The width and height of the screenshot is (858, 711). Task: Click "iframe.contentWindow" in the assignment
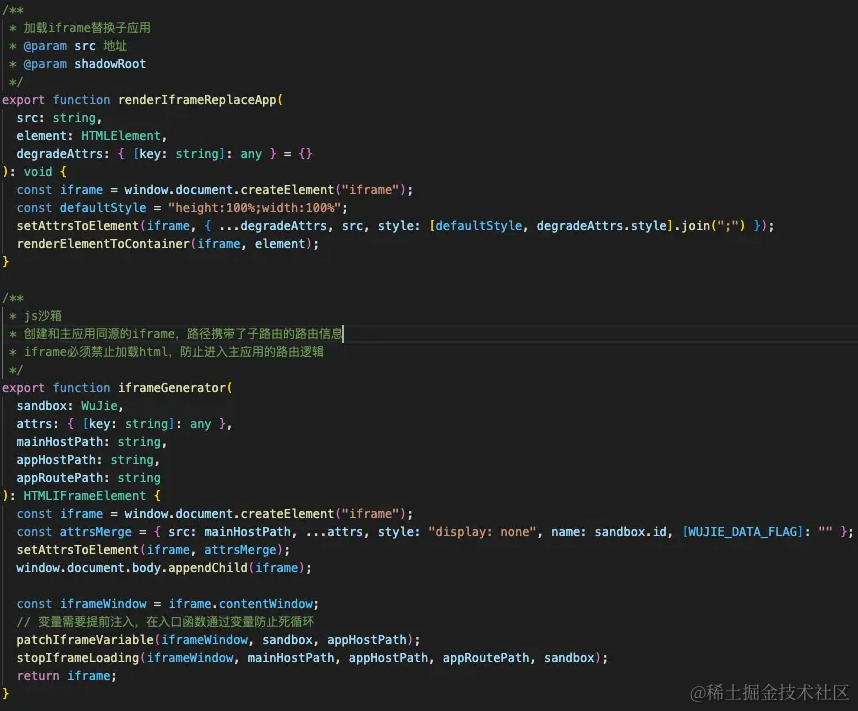tap(241, 604)
